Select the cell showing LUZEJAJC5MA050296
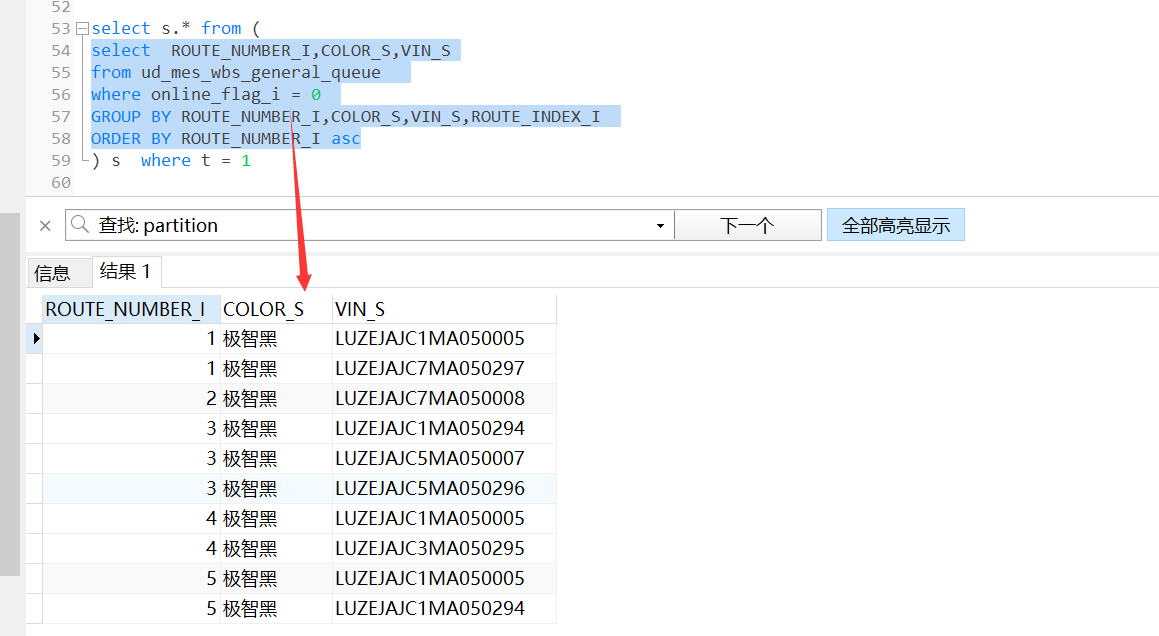This screenshot has width=1159, height=636. 420,488
